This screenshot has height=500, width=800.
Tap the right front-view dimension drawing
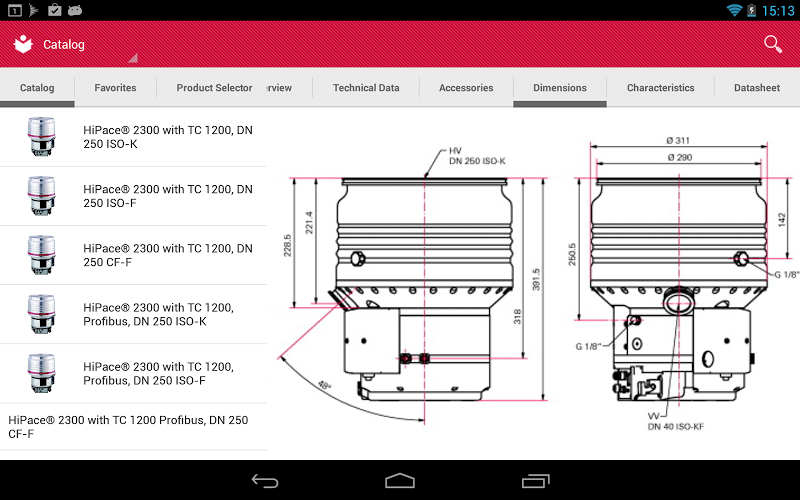click(x=684, y=283)
